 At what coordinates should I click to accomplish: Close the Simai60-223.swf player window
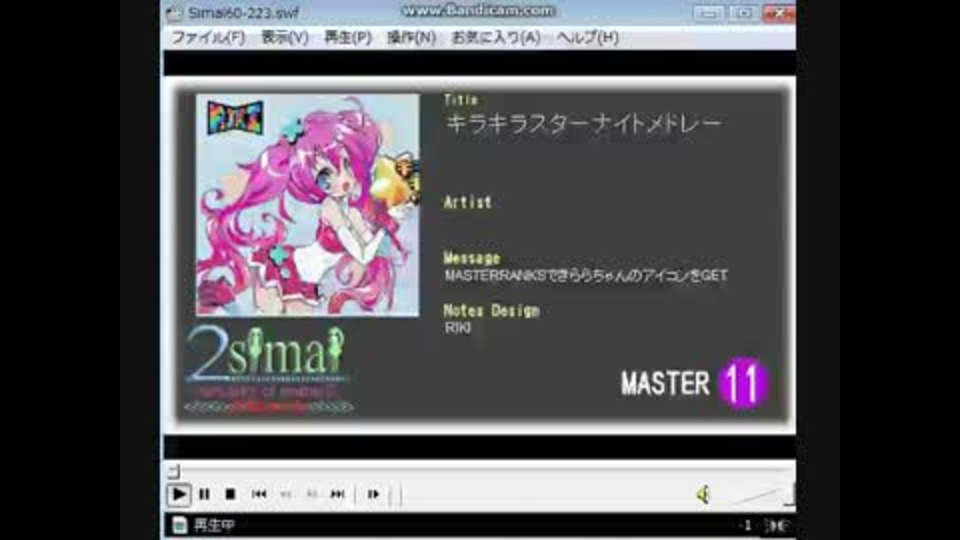(779, 13)
